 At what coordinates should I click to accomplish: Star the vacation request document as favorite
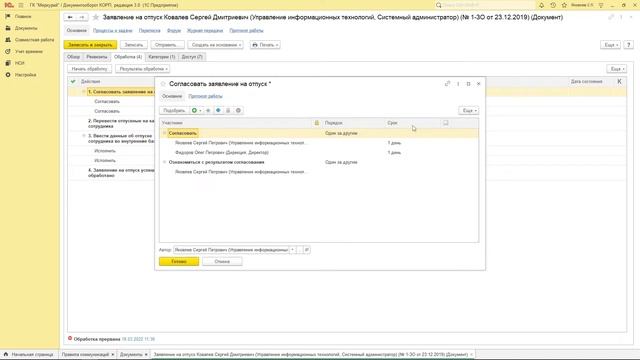tap(96, 17)
